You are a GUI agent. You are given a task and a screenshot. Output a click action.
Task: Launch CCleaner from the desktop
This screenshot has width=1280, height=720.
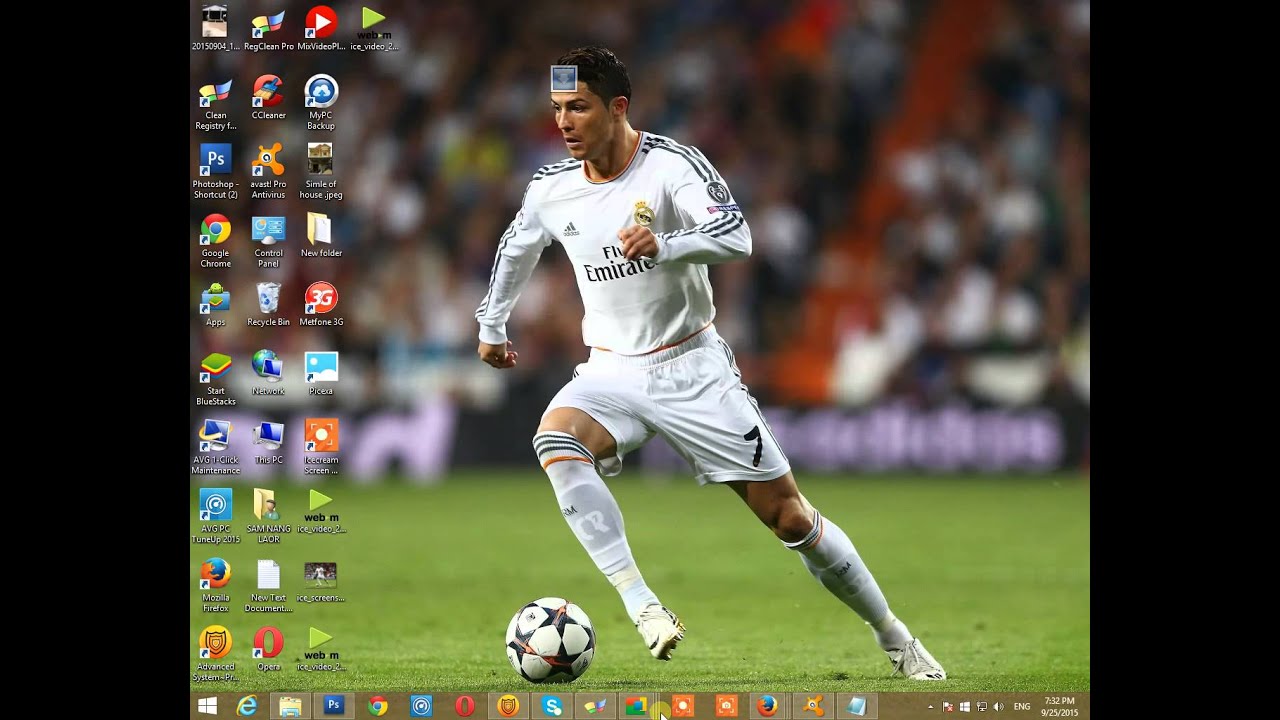(x=268, y=98)
